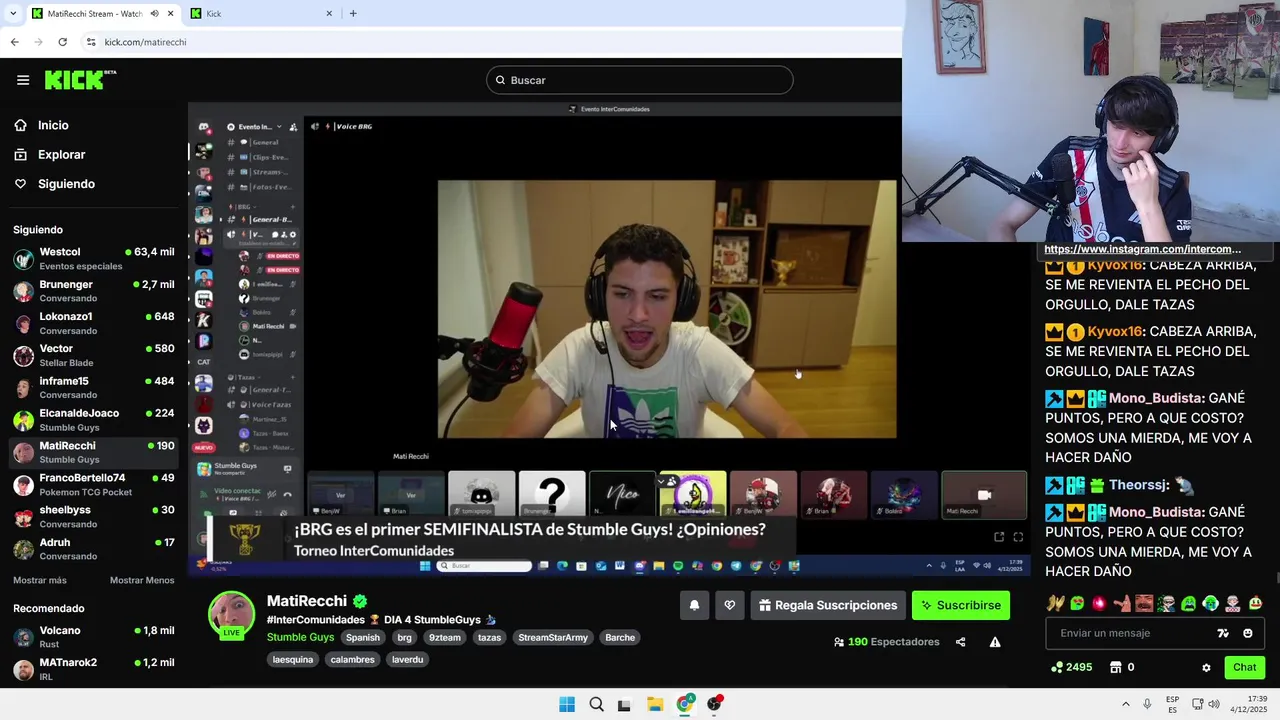Viewport: 1280px width, 720px height.
Task: Open the tab search dropdown arrow
Action: point(12,13)
